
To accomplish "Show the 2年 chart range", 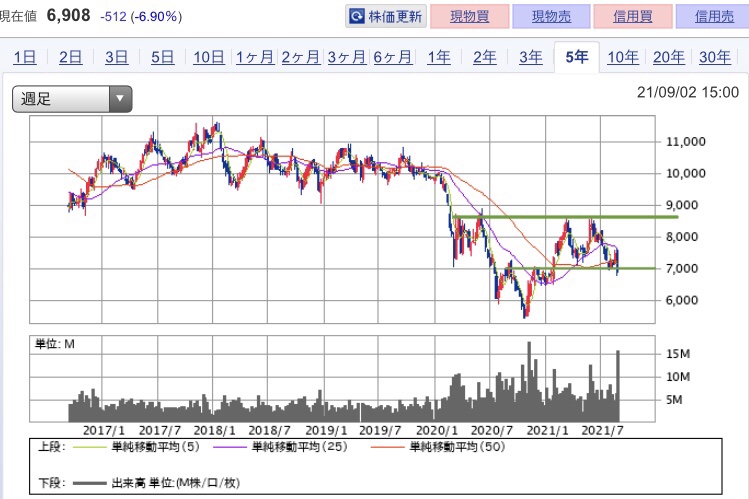I will pyautogui.click(x=484, y=57).
